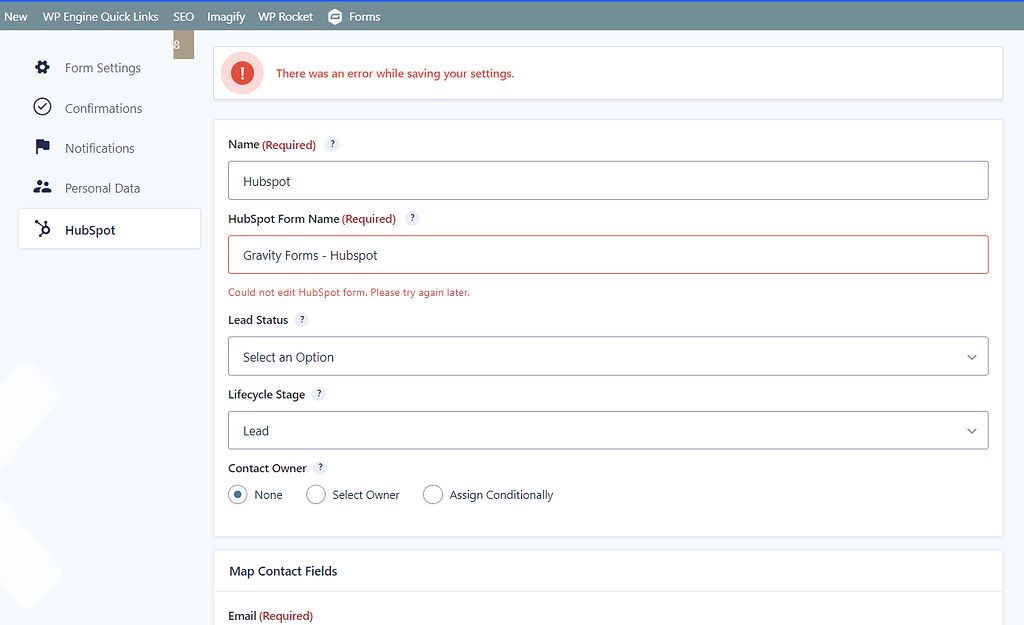Enable Assign Conditionally for contact owner
This screenshot has width=1024, height=625.
coord(433,494)
